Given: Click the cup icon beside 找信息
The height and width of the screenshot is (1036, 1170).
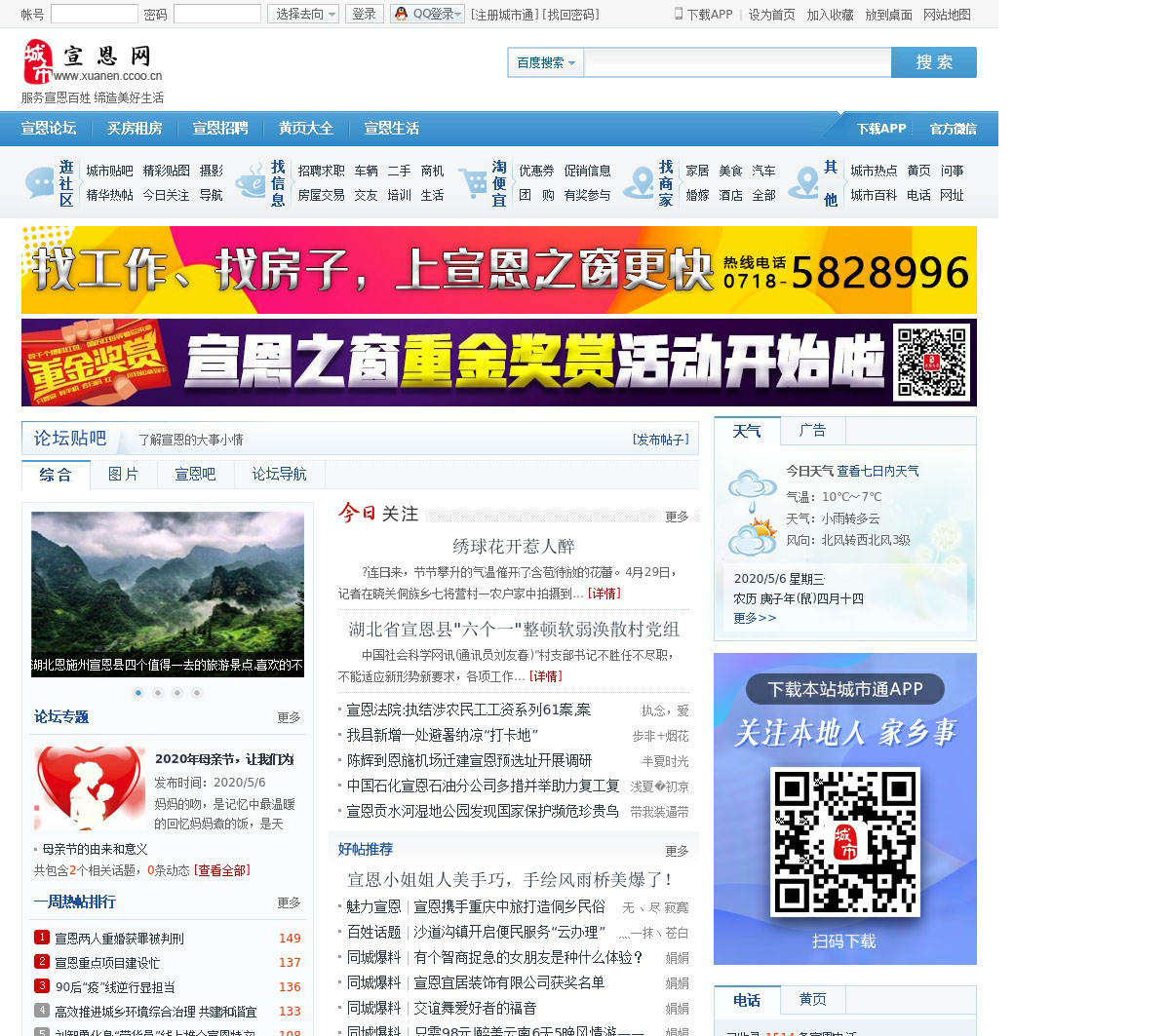Looking at the screenshot, I should (x=251, y=183).
